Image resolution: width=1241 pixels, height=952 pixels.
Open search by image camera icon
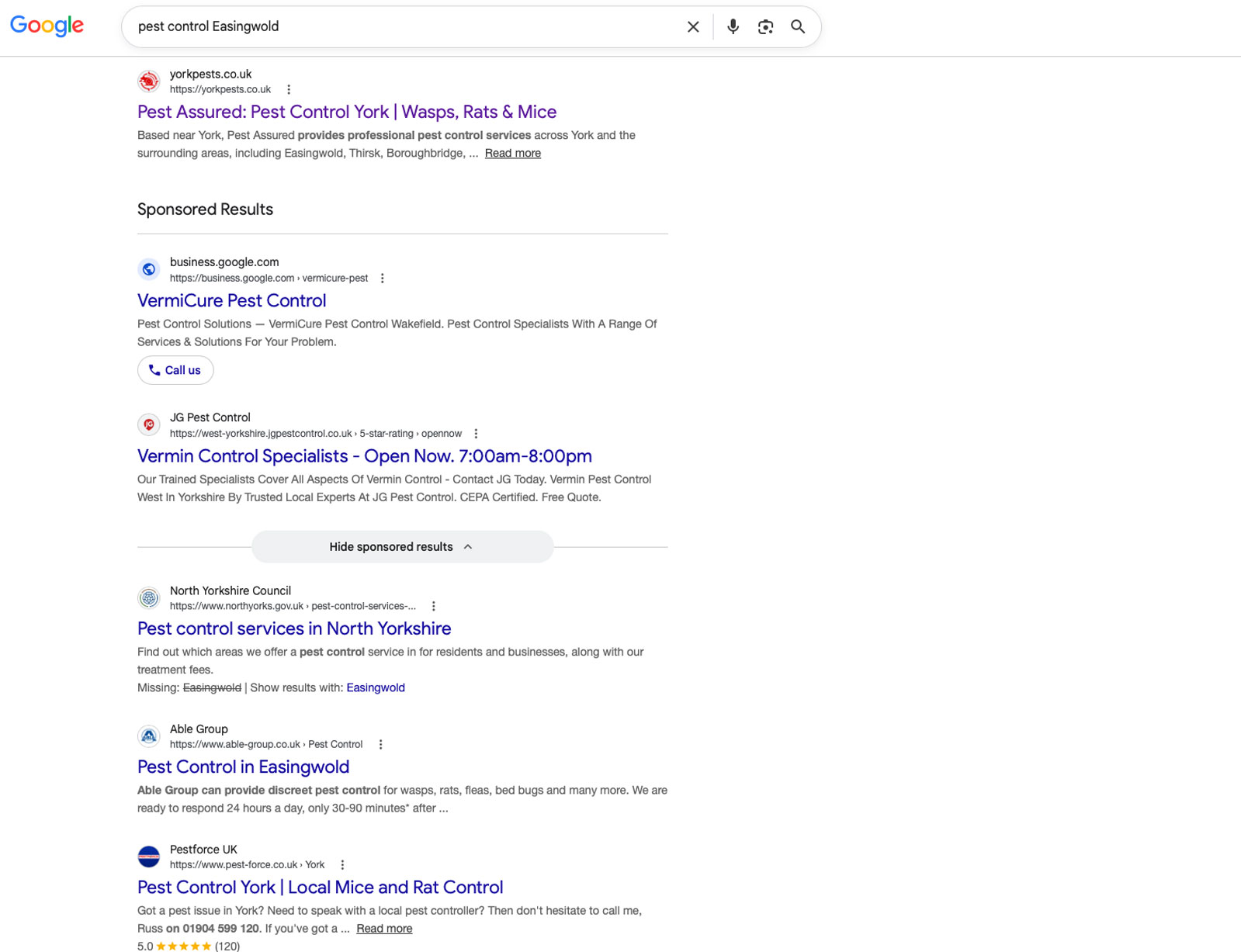click(765, 26)
